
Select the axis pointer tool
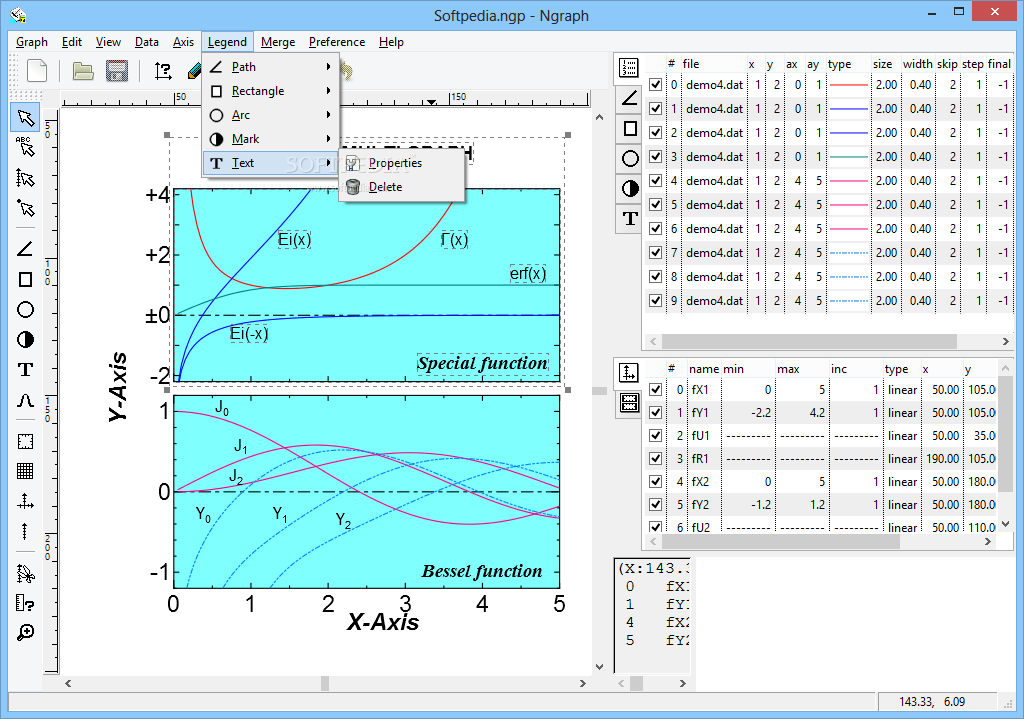pyautogui.click(x=25, y=178)
